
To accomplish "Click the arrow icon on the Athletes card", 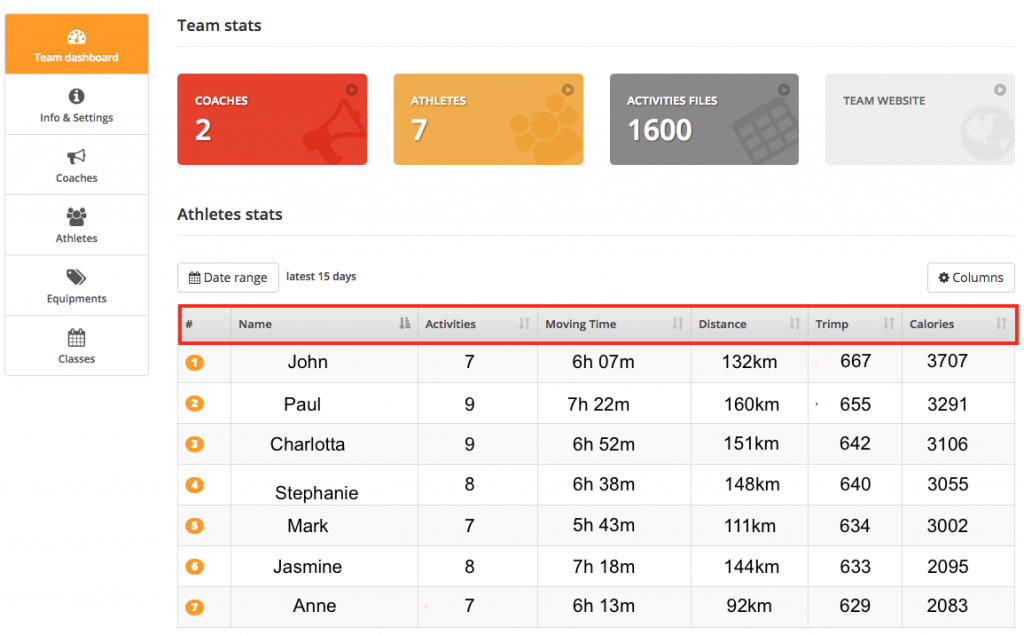I will coord(567,89).
